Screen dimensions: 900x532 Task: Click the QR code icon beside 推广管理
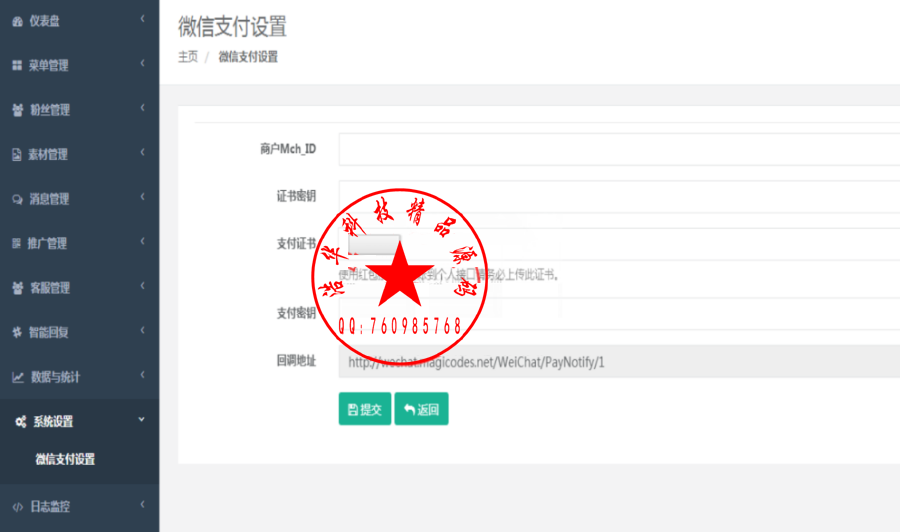point(17,243)
